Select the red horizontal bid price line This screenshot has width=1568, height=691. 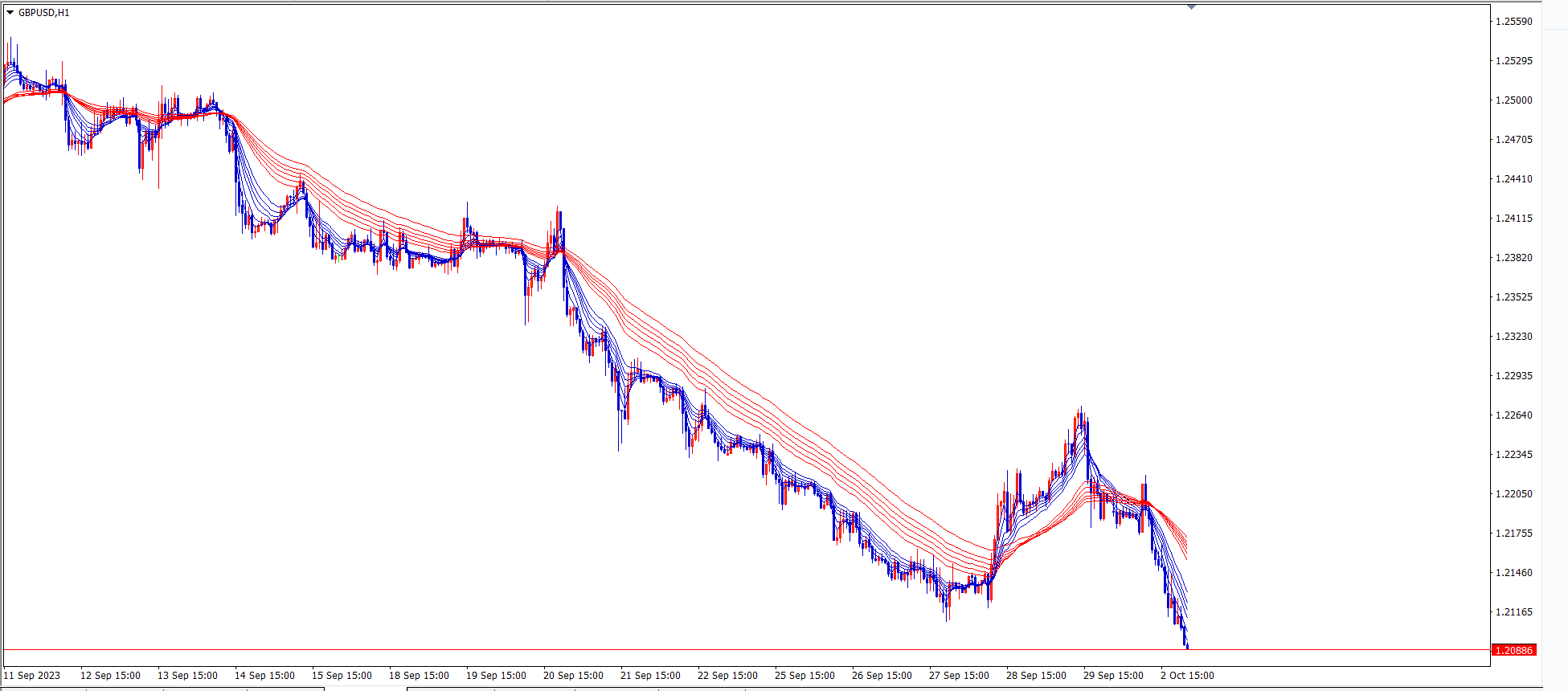coord(723,649)
